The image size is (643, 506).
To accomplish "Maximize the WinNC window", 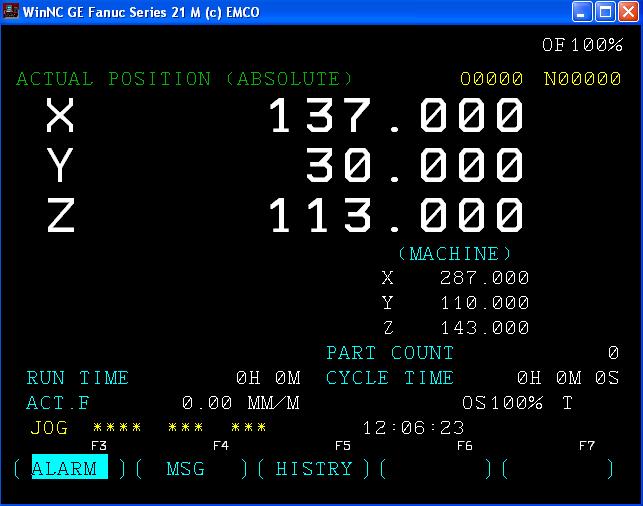I will 605,11.
